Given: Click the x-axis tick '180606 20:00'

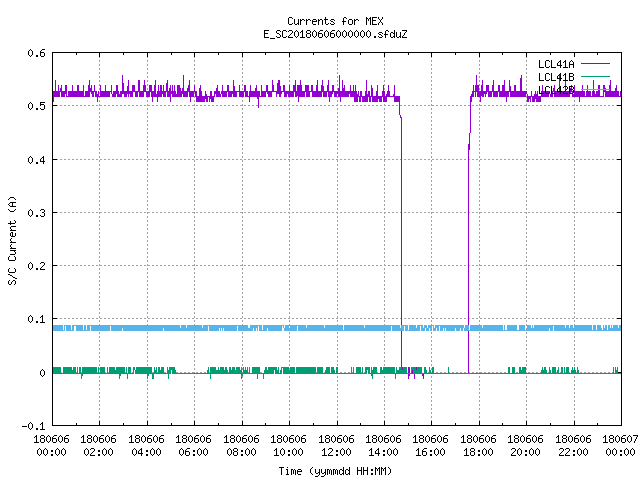Looking at the screenshot, I should coord(525,446).
